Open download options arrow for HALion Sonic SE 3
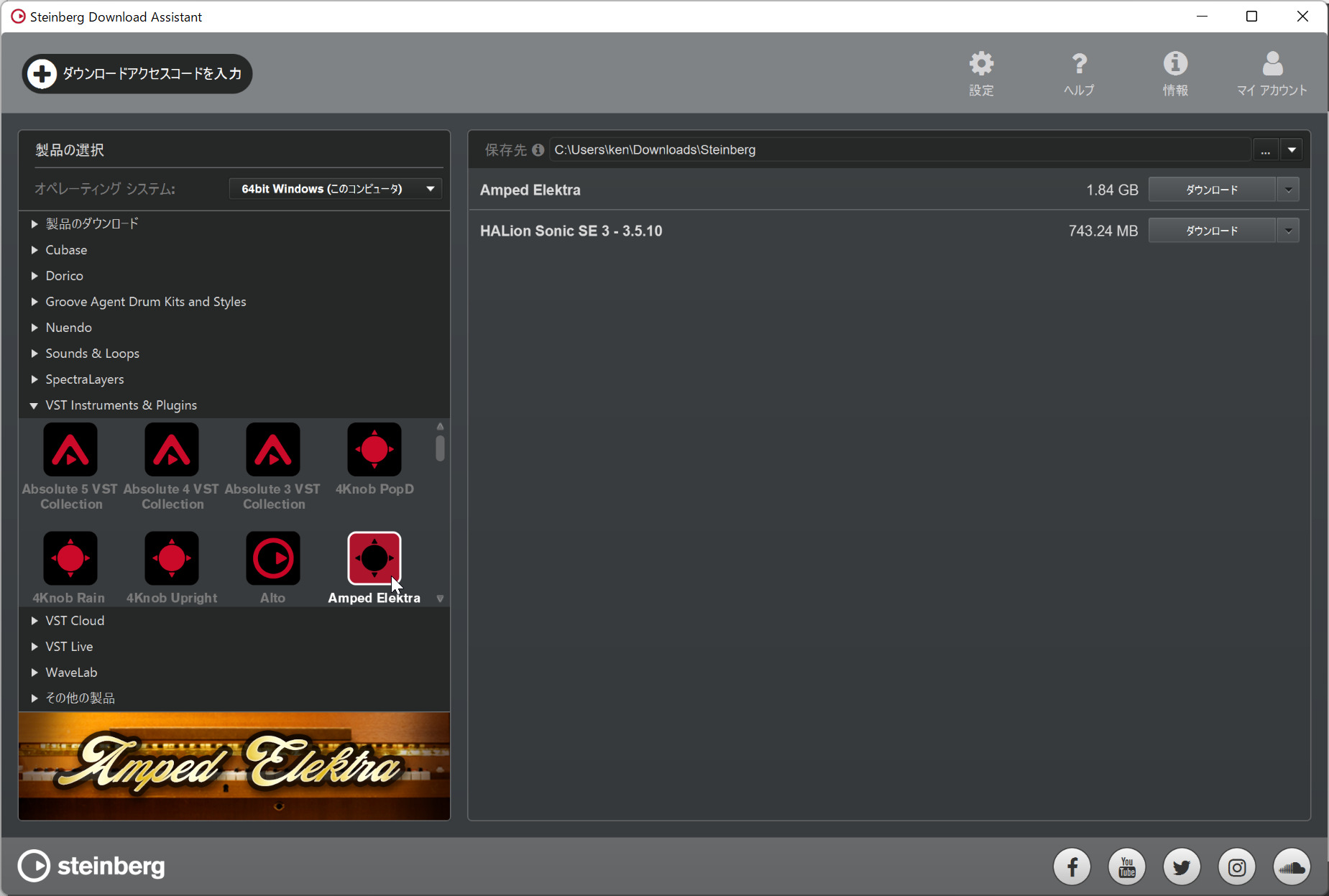This screenshot has width=1329, height=896. [x=1288, y=231]
